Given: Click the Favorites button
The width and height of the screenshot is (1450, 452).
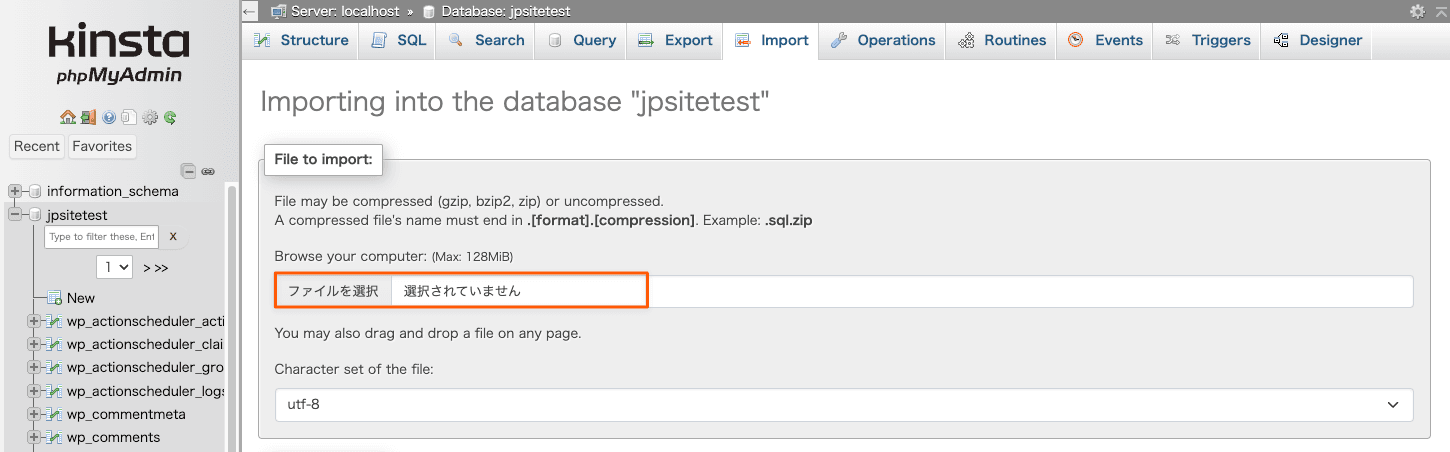Looking at the screenshot, I should (102, 146).
